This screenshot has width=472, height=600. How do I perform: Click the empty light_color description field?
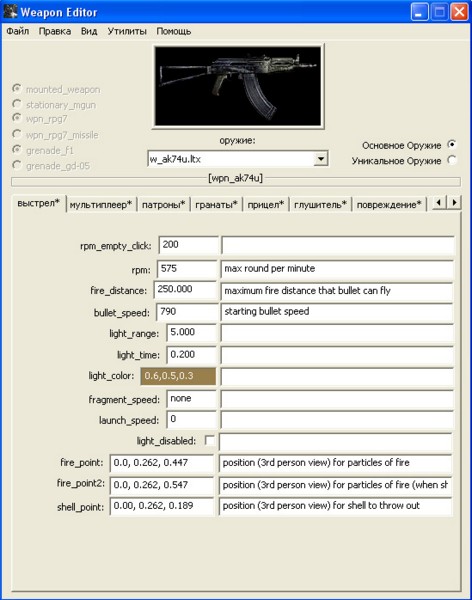coord(337,377)
